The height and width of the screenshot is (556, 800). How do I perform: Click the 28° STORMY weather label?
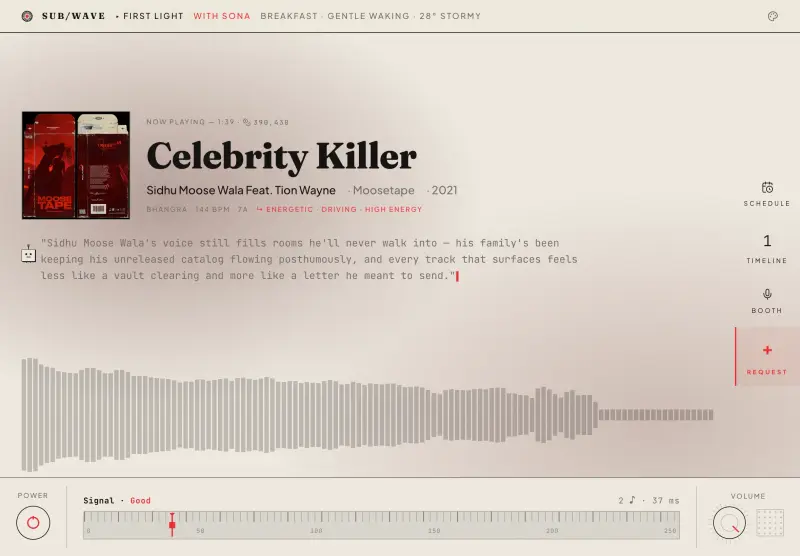[x=450, y=16]
